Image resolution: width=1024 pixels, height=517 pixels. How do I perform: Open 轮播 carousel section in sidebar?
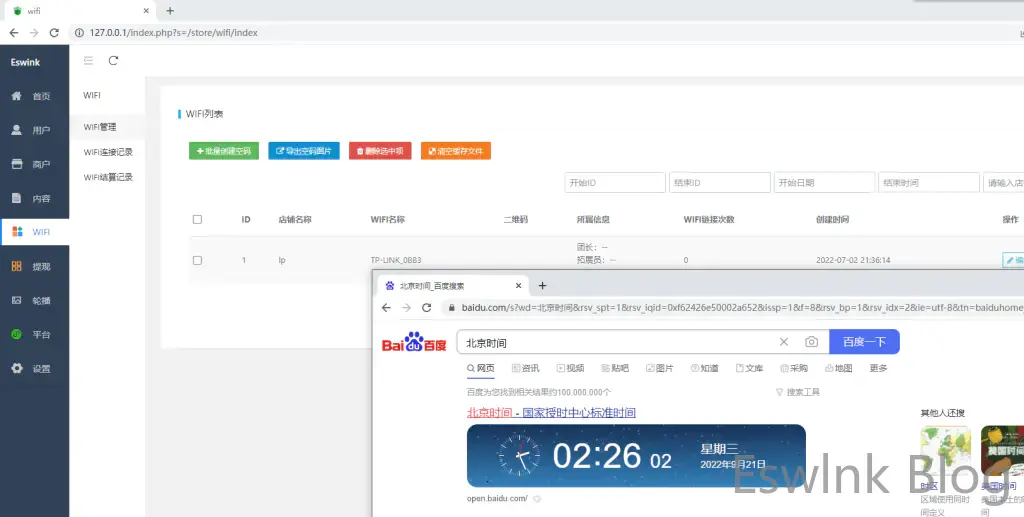coord(17,300)
